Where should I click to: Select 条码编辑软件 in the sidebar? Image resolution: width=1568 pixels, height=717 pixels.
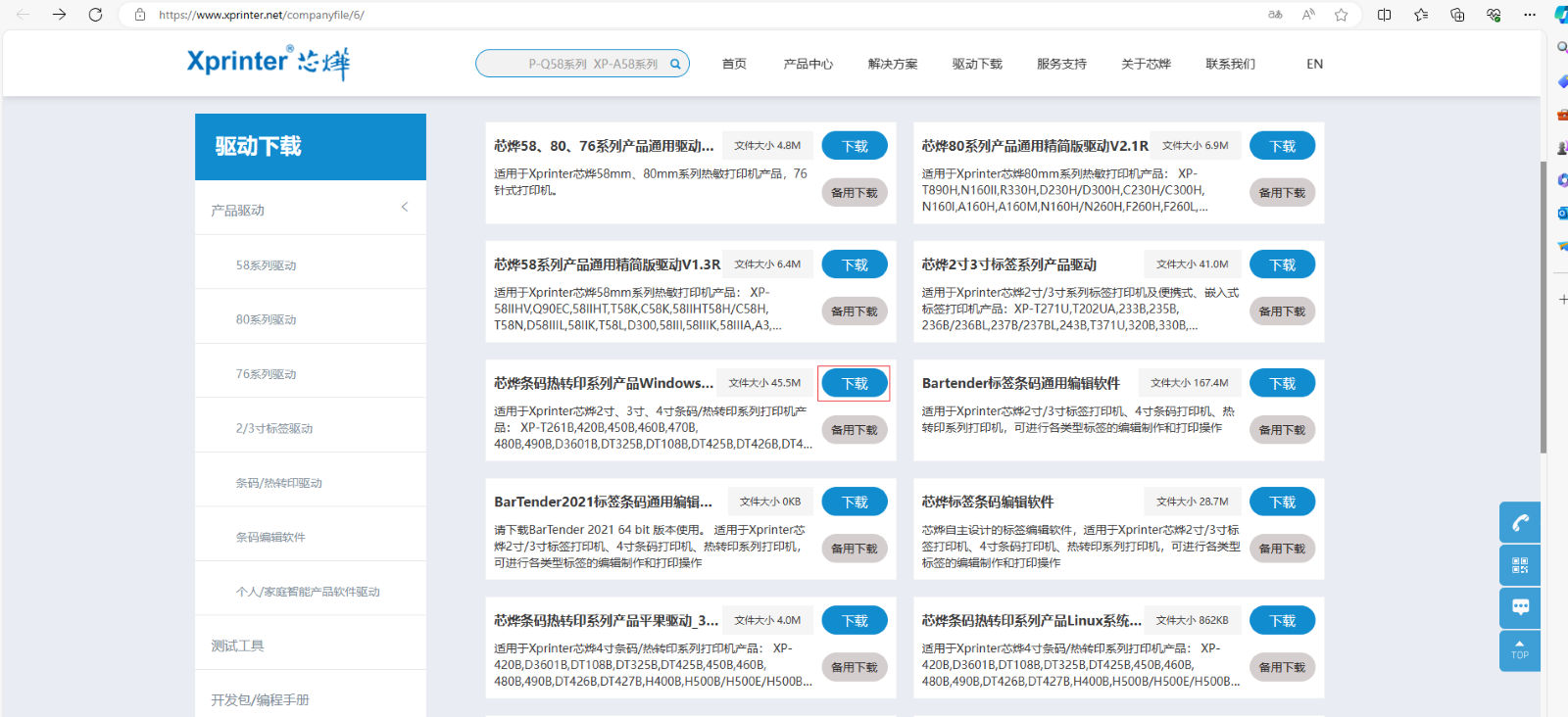pyautogui.click(x=270, y=537)
